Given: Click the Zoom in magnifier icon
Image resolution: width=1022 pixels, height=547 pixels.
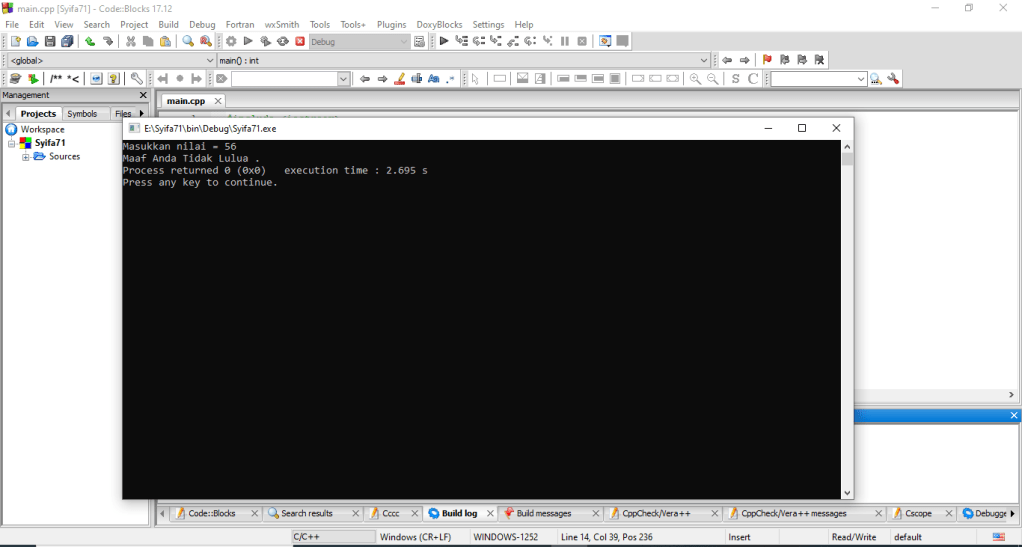Looking at the screenshot, I should [695, 79].
